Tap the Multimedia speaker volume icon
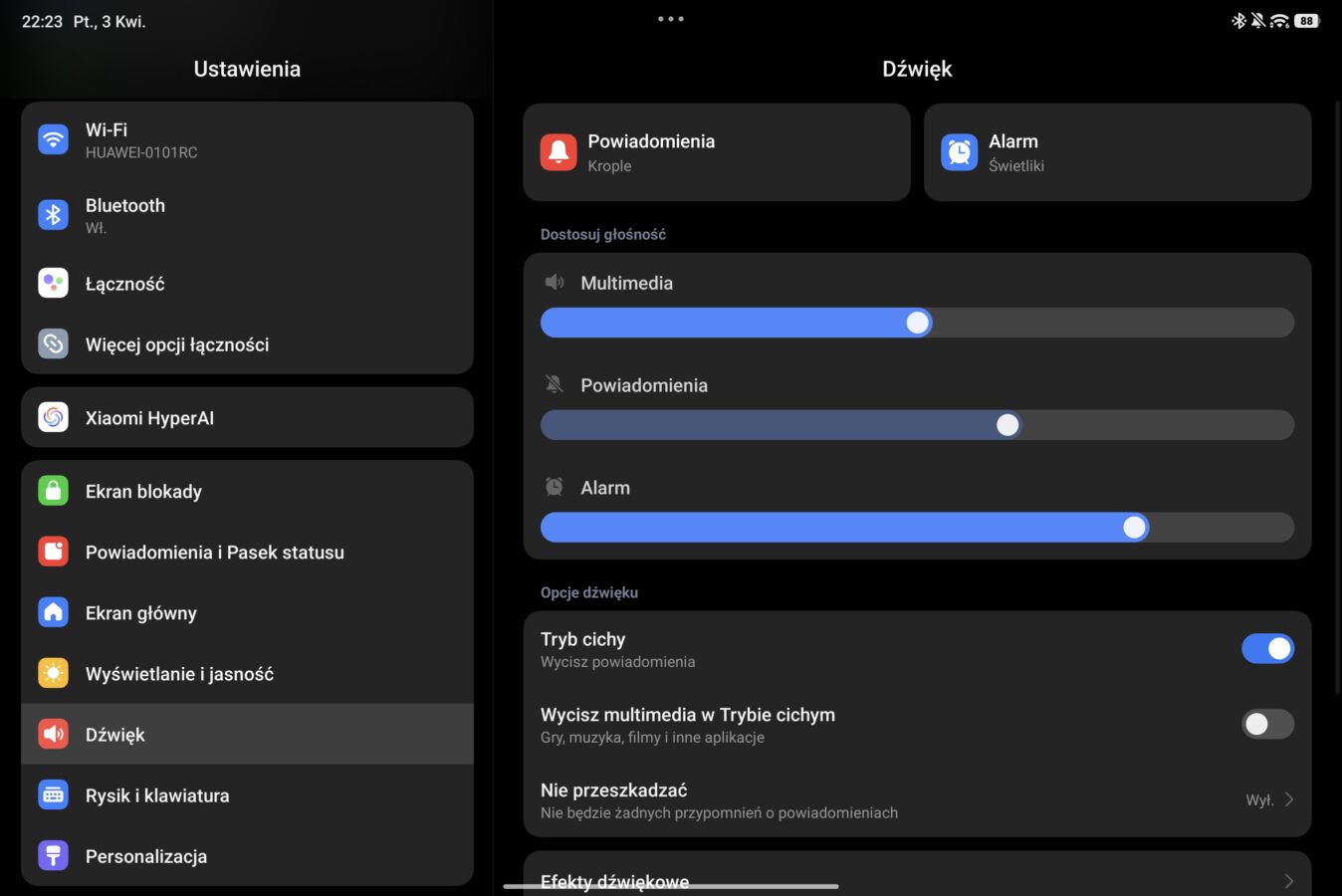The image size is (1342, 896). pos(555,283)
